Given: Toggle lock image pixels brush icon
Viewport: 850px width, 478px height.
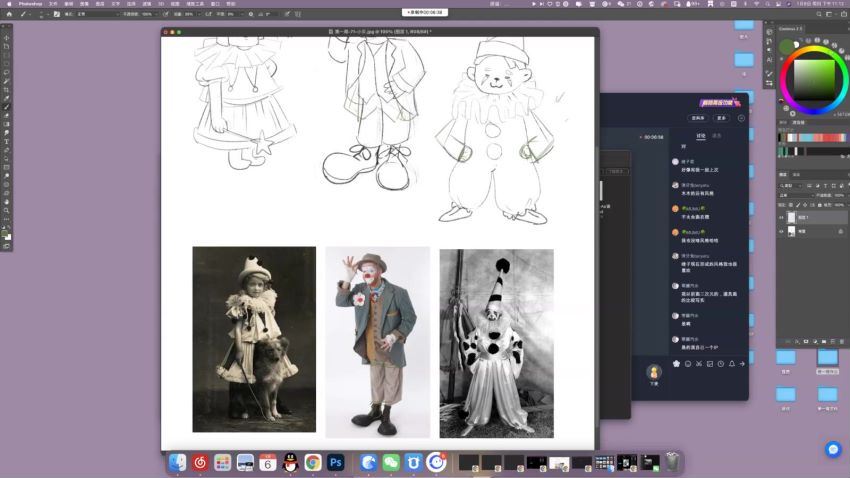Looking at the screenshot, I should (x=798, y=205).
